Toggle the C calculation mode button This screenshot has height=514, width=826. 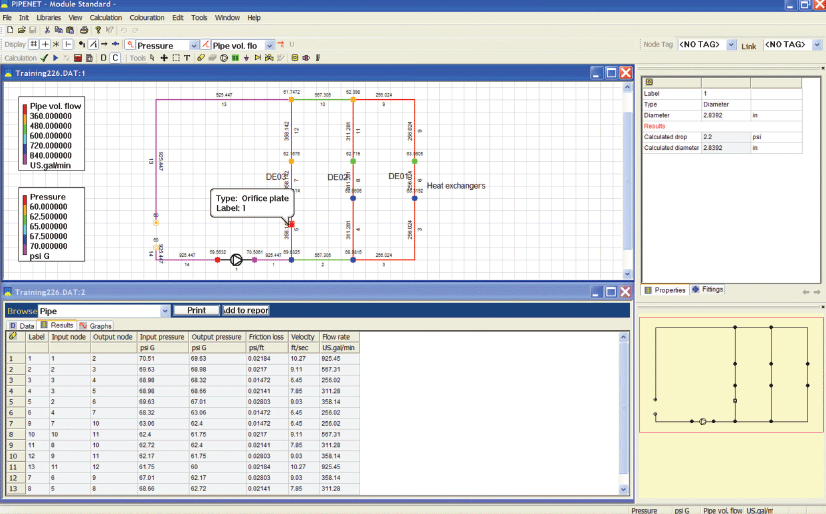(115, 58)
